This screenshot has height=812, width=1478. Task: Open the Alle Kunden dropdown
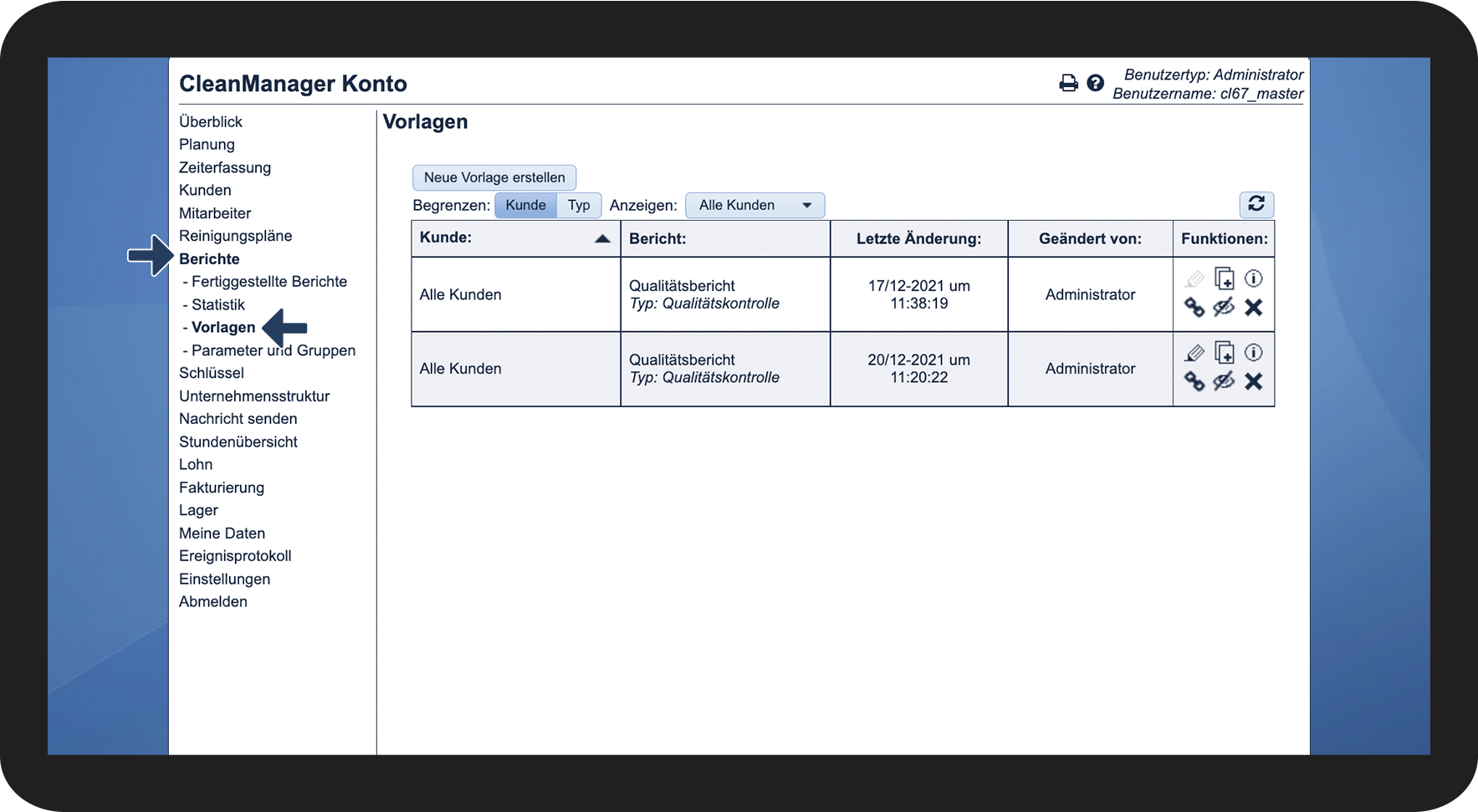754,205
